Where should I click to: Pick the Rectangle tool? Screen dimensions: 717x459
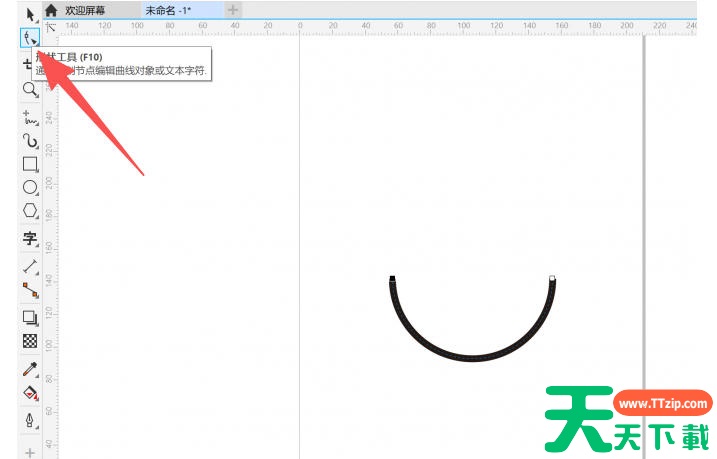pyautogui.click(x=30, y=164)
